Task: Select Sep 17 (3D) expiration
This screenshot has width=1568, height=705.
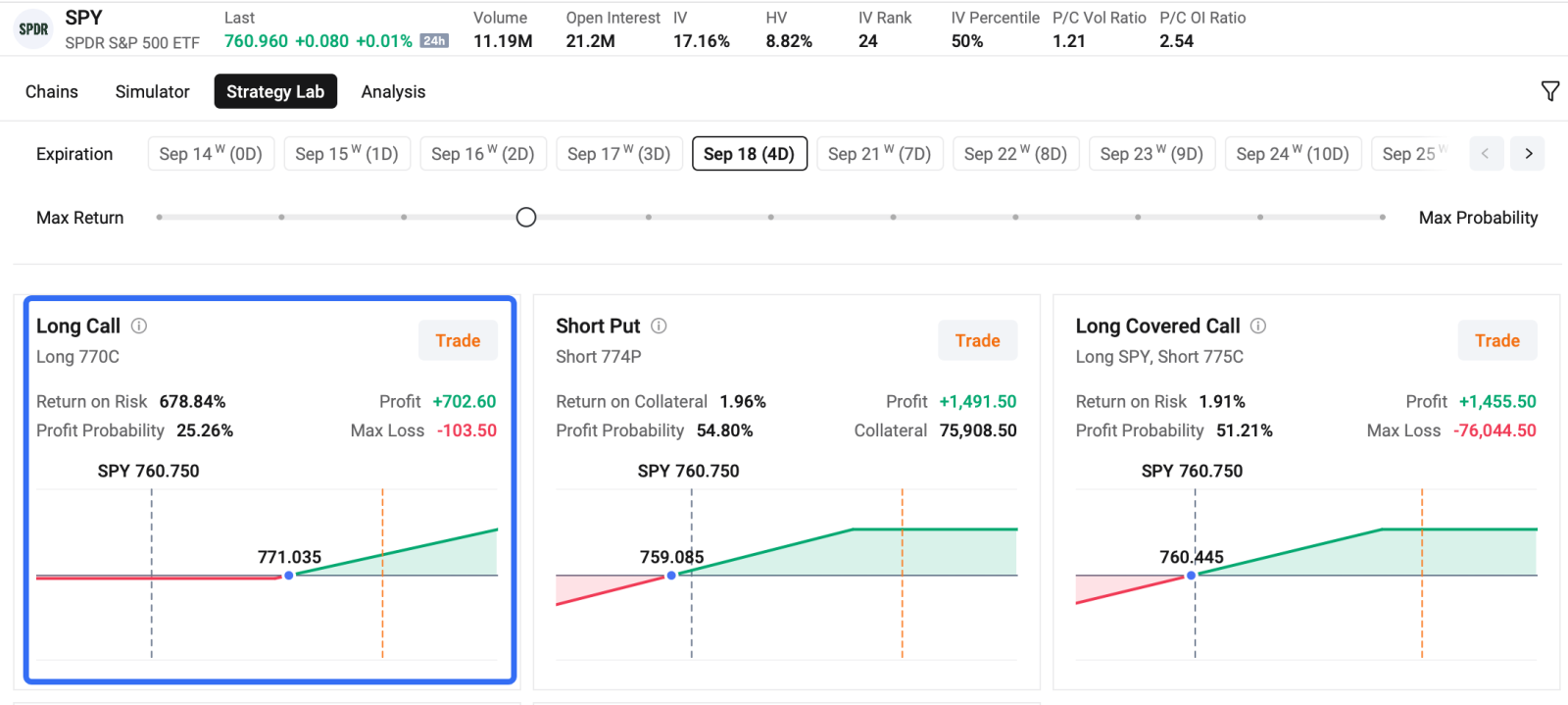Action: (x=619, y=154)
